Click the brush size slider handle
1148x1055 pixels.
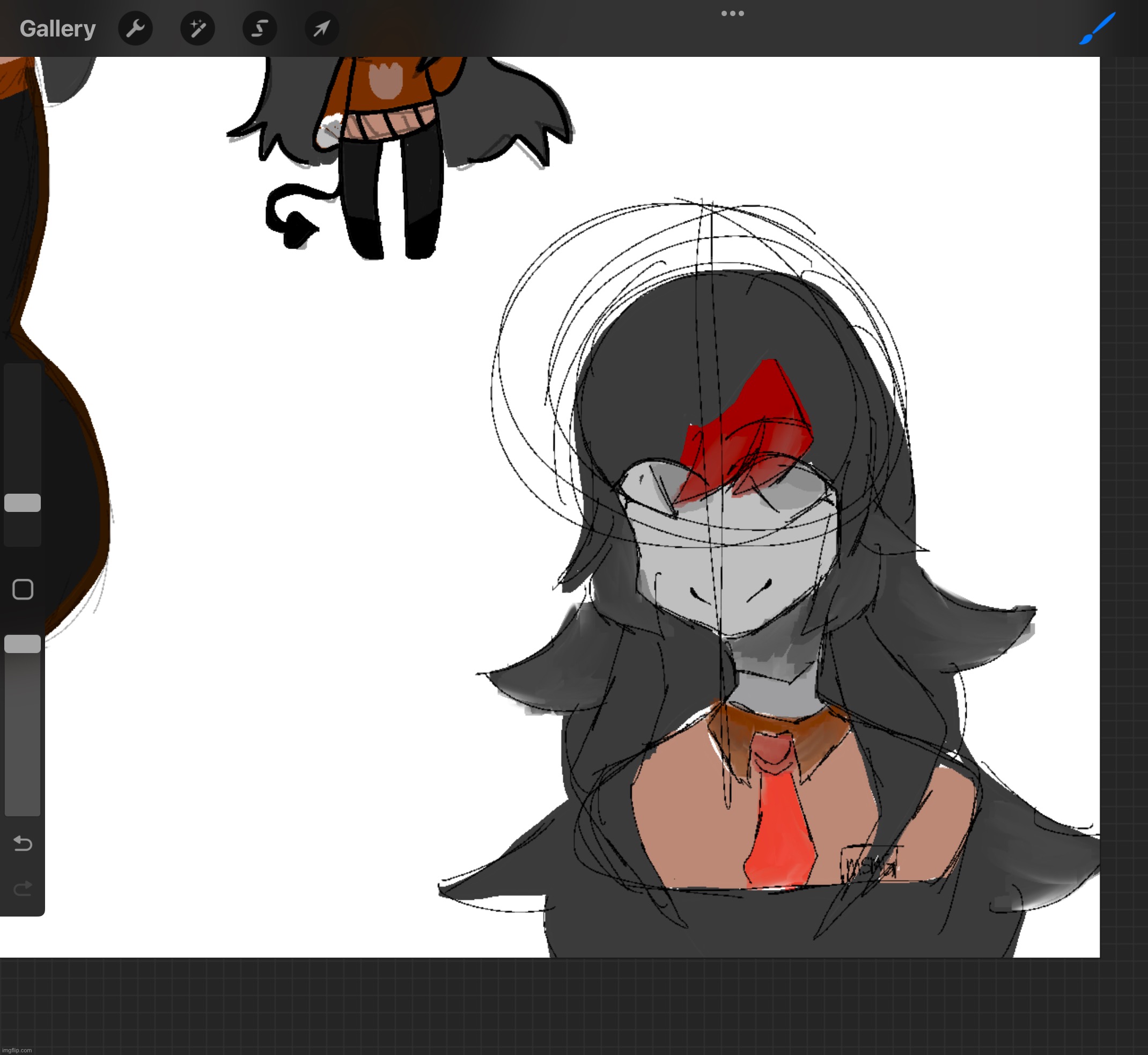point(23,502)
